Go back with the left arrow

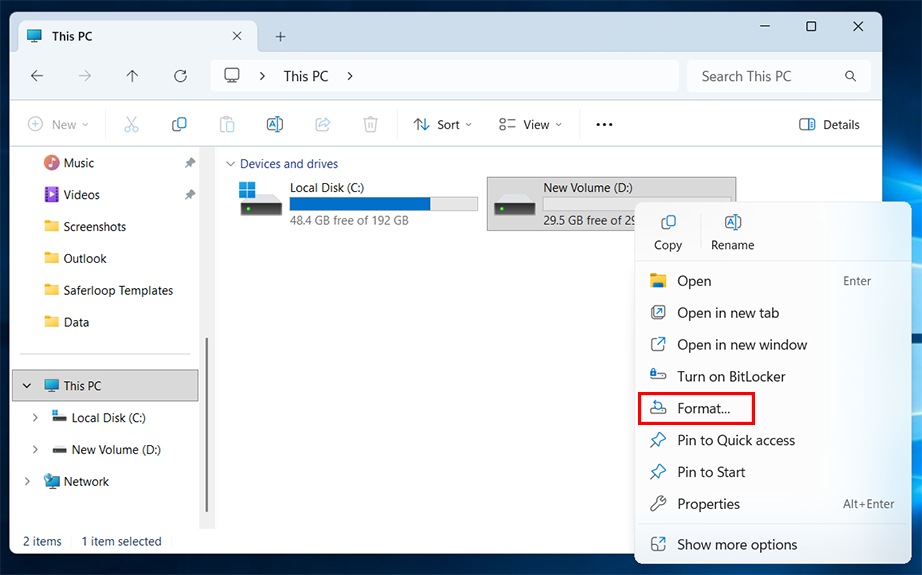click(x=37, y=76)
